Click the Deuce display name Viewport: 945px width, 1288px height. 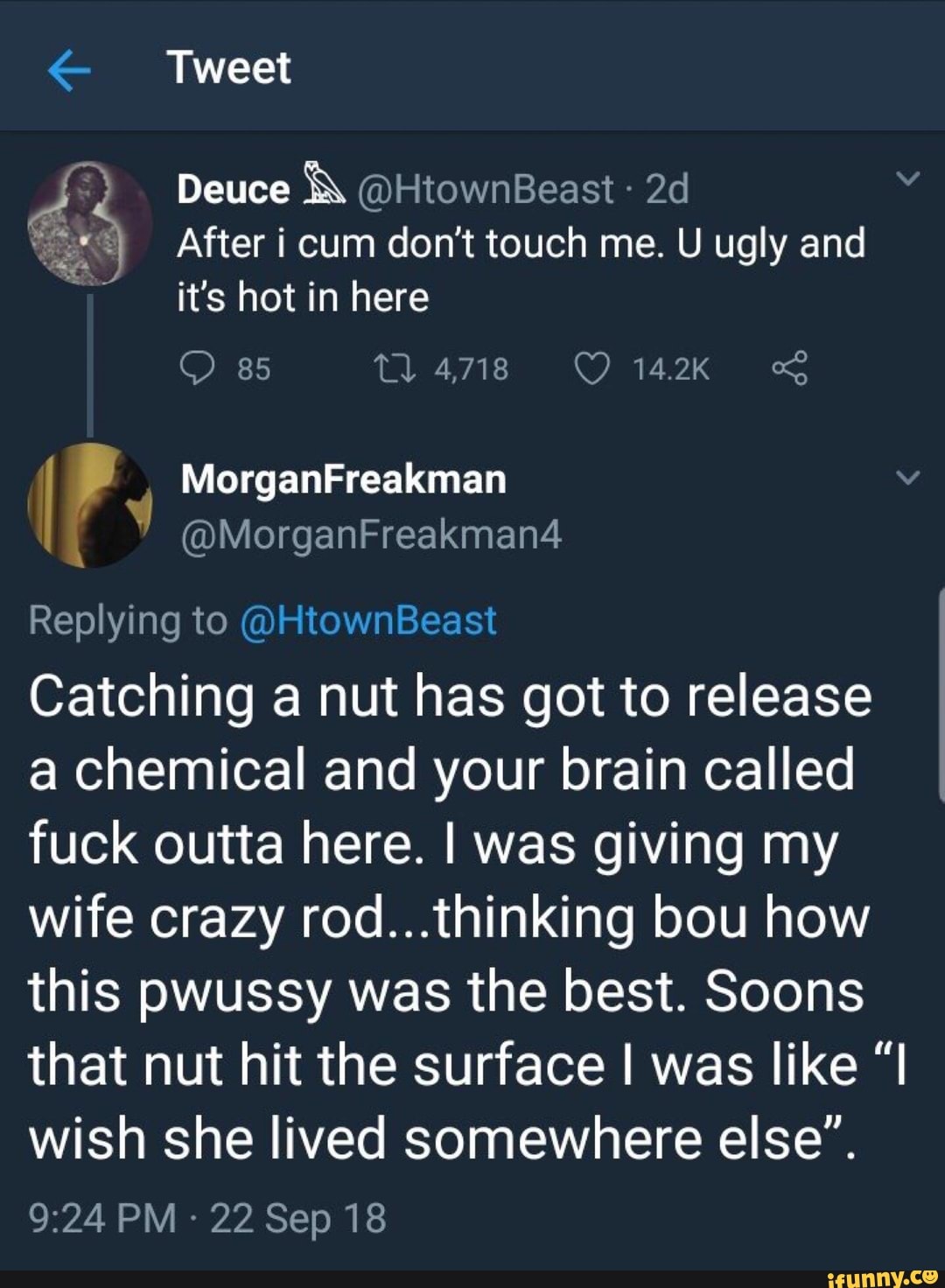click(233, 189)
